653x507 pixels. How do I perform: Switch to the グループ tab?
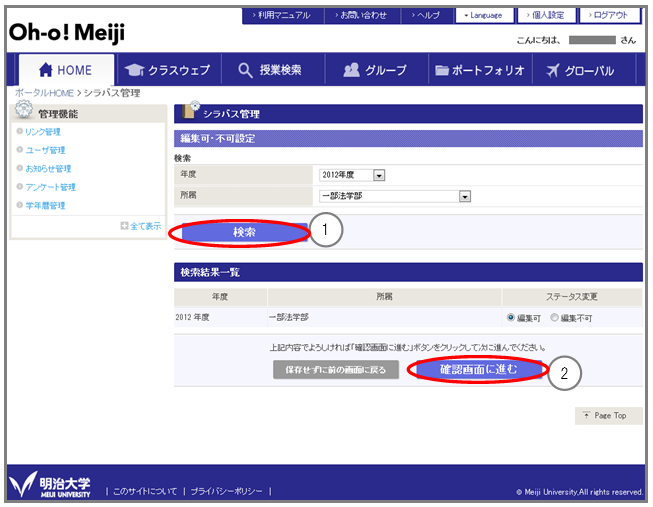point(376,70)
